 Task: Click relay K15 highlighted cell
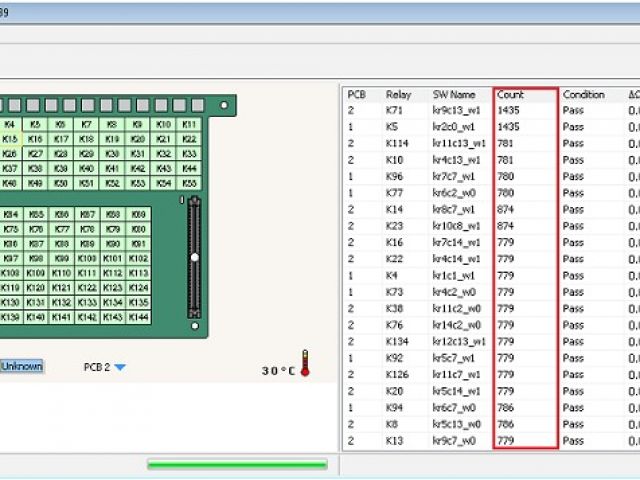pyautogui.click(x=10, y=139)
